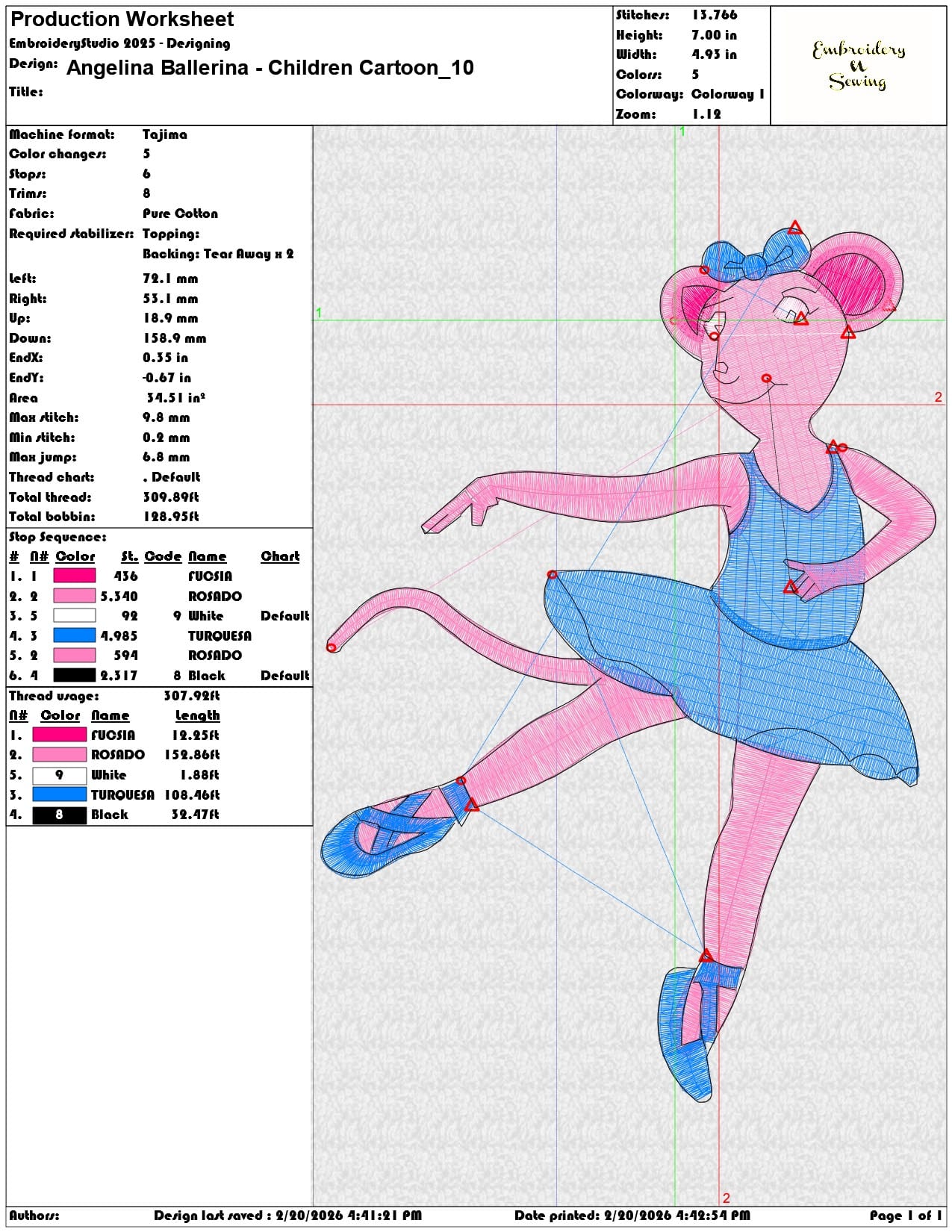Click the Max stitch value 9.8 mm
The width and height of the screenshot is (952, 1232).
coord(167,417)
